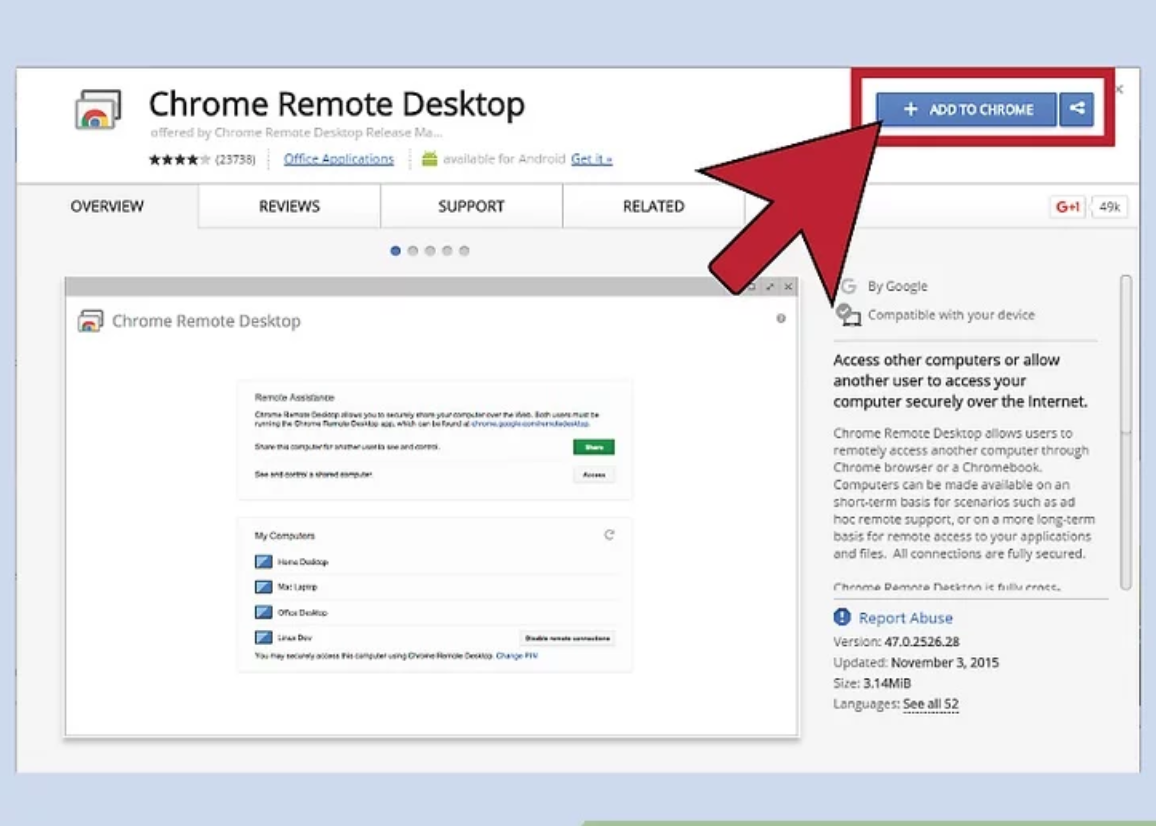Click the Report Abuse link
The height and width of the screenshot is (826, 1156).
905,618
